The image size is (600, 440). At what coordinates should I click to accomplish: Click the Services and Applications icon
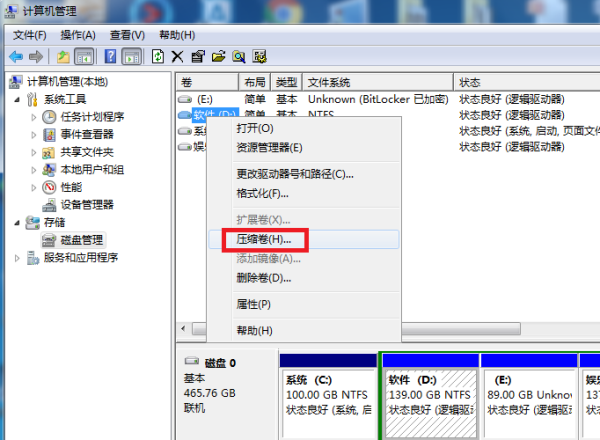(33, 258)
